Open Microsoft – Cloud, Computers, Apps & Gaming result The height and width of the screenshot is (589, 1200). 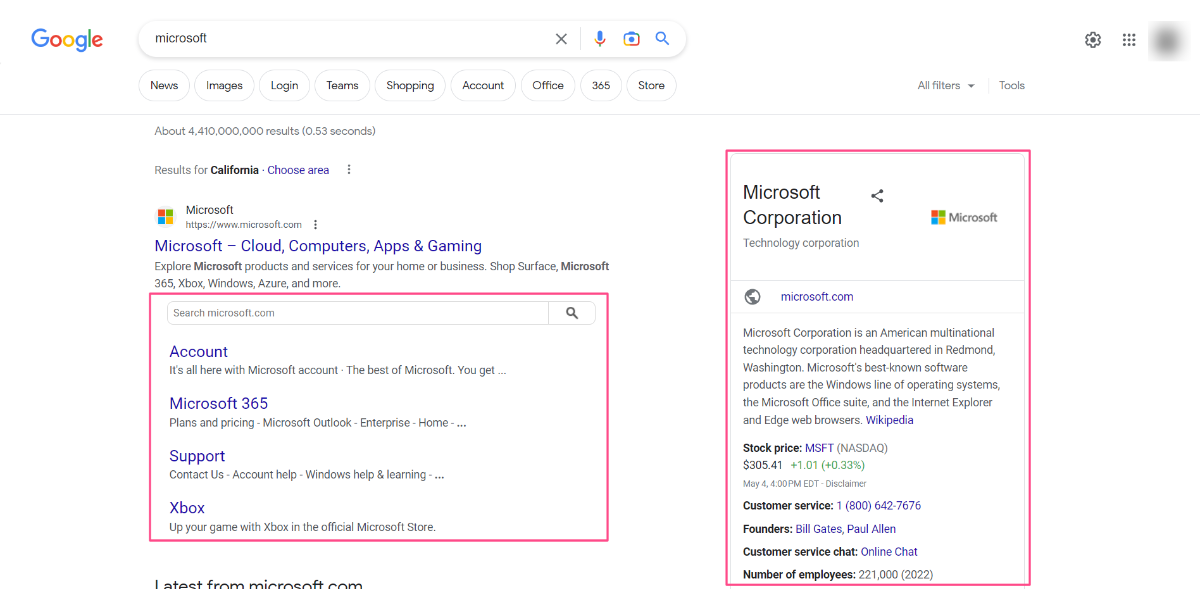(x=318, y=246)
